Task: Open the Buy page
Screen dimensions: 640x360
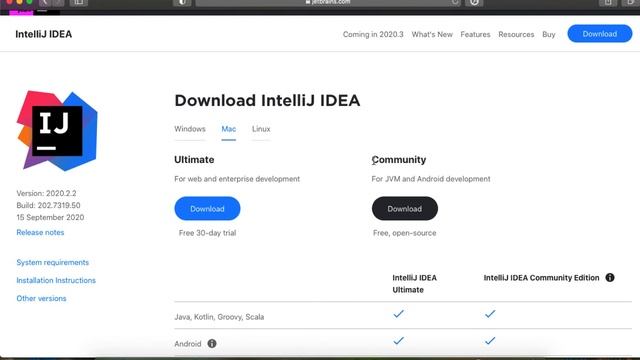Action: [x=549, y=34]
